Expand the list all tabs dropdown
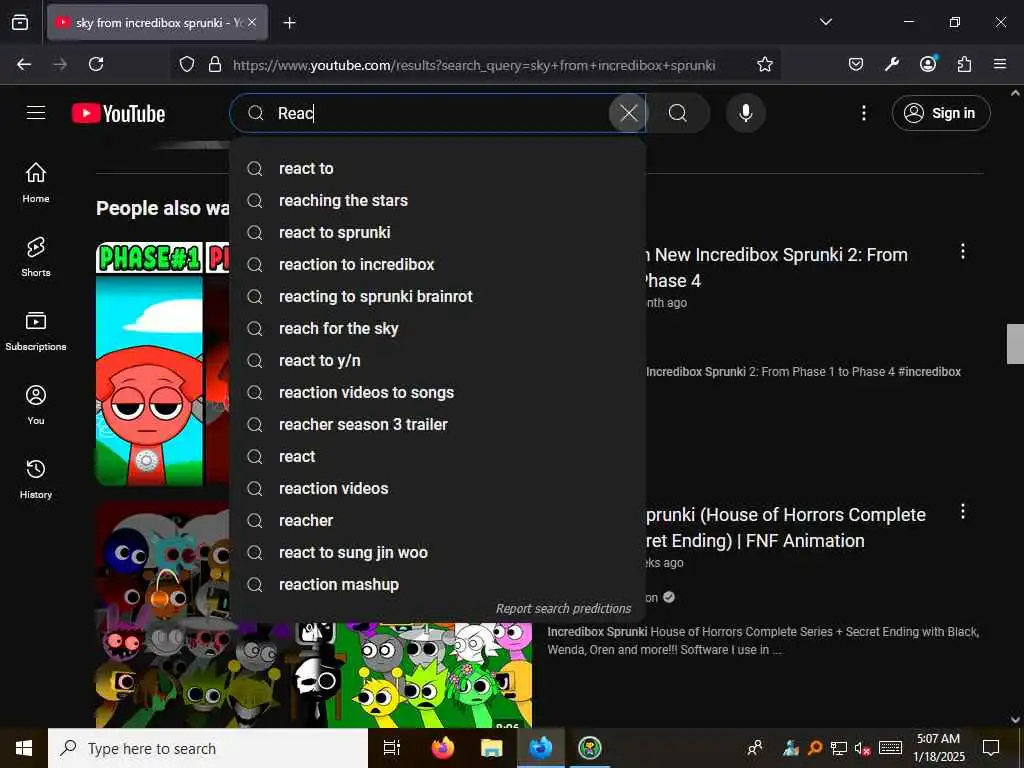Image resolution: width=1024 pixels, height=768 pixels. (825, 22)
